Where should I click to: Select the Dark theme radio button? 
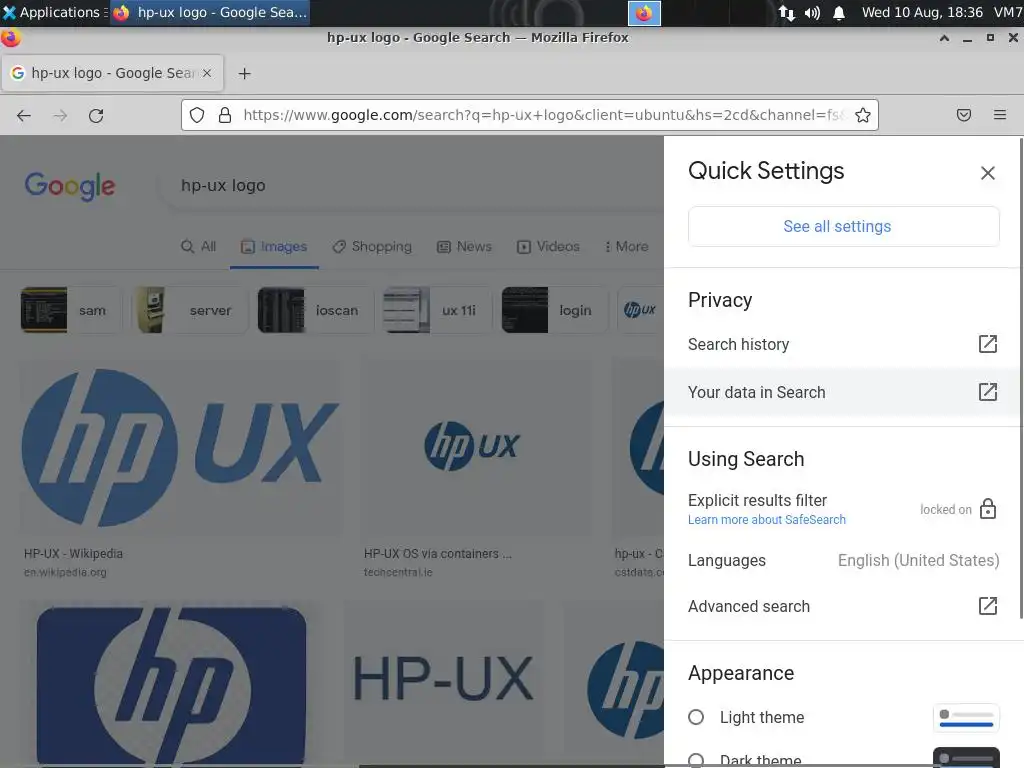click(x=696, y=760)
